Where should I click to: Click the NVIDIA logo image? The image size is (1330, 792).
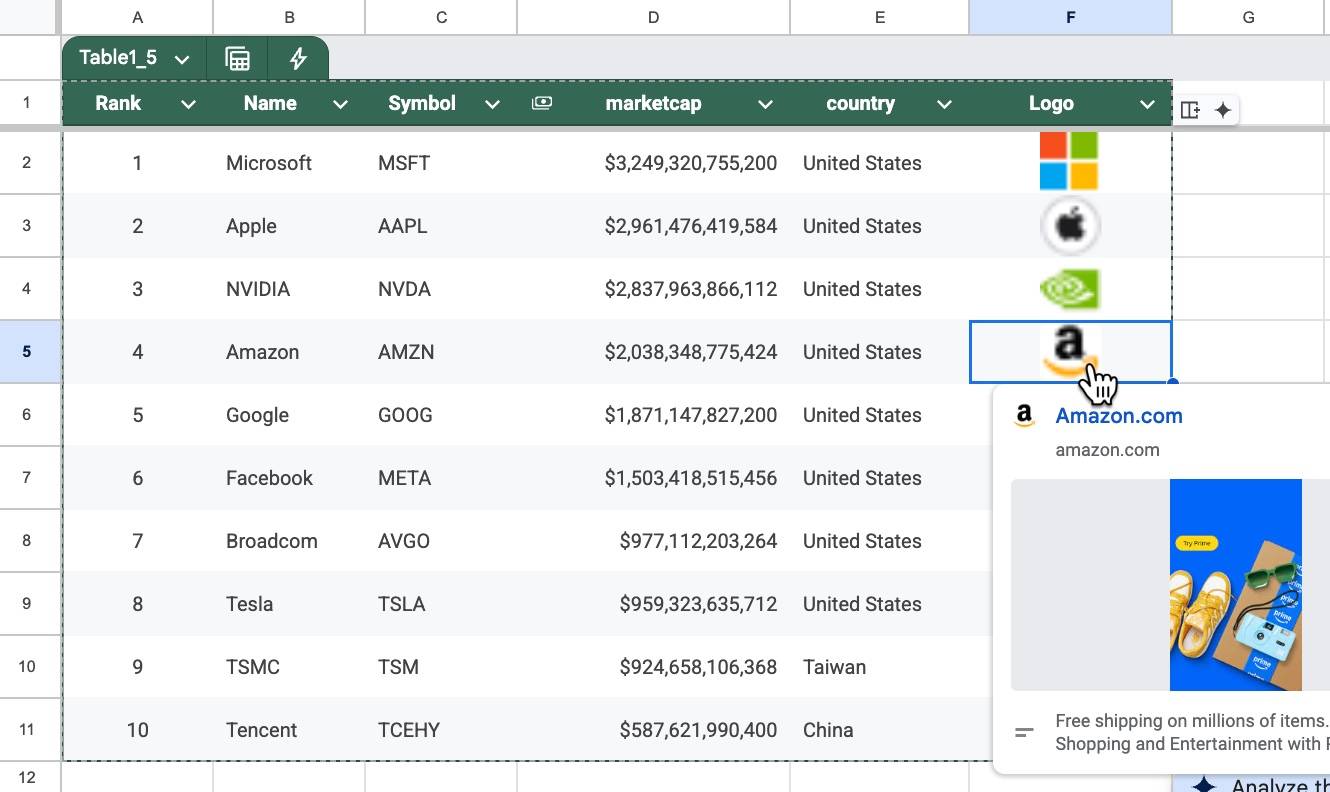tap(1070, 289)
